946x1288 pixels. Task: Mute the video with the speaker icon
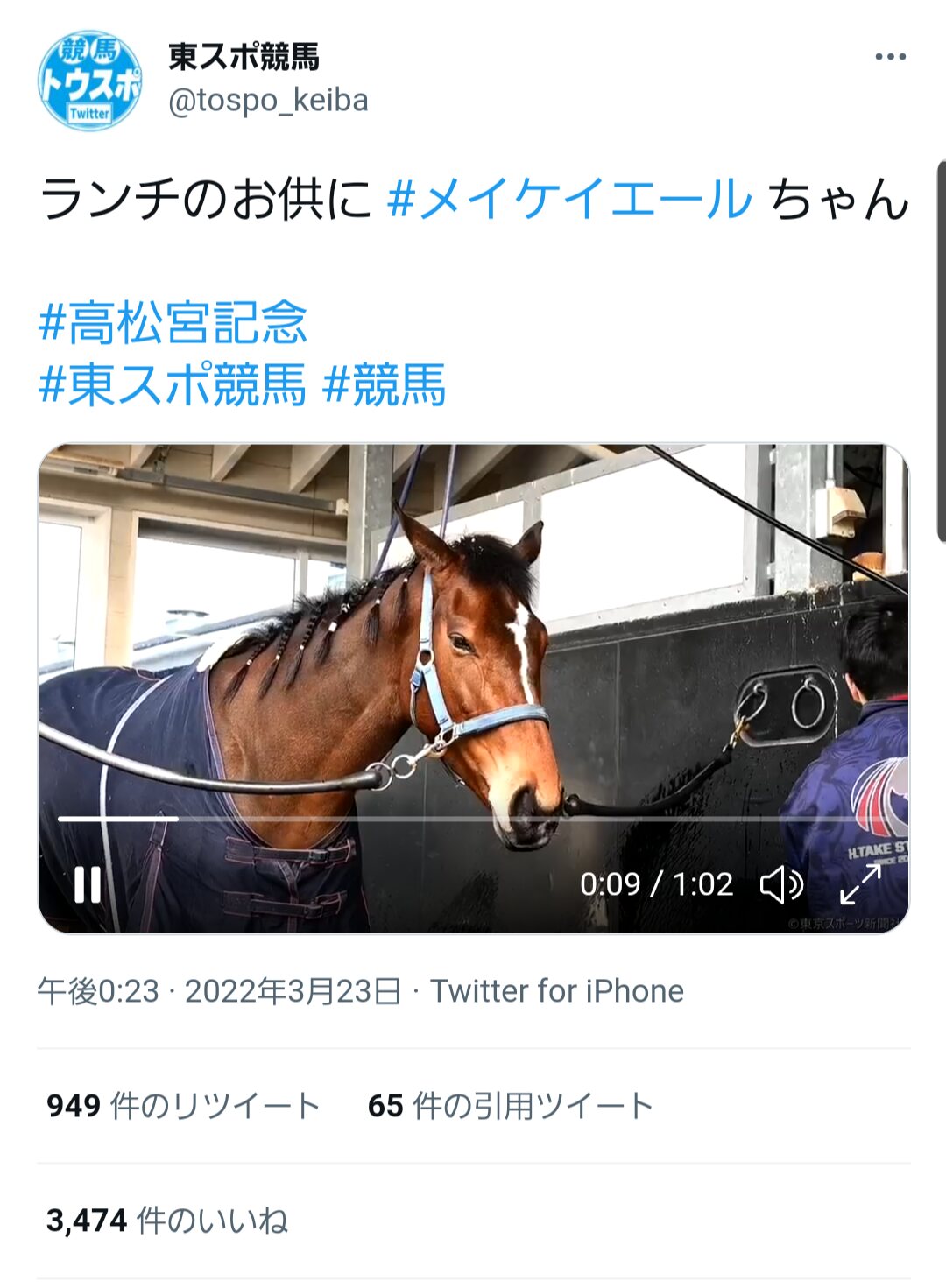click(780, 884)
